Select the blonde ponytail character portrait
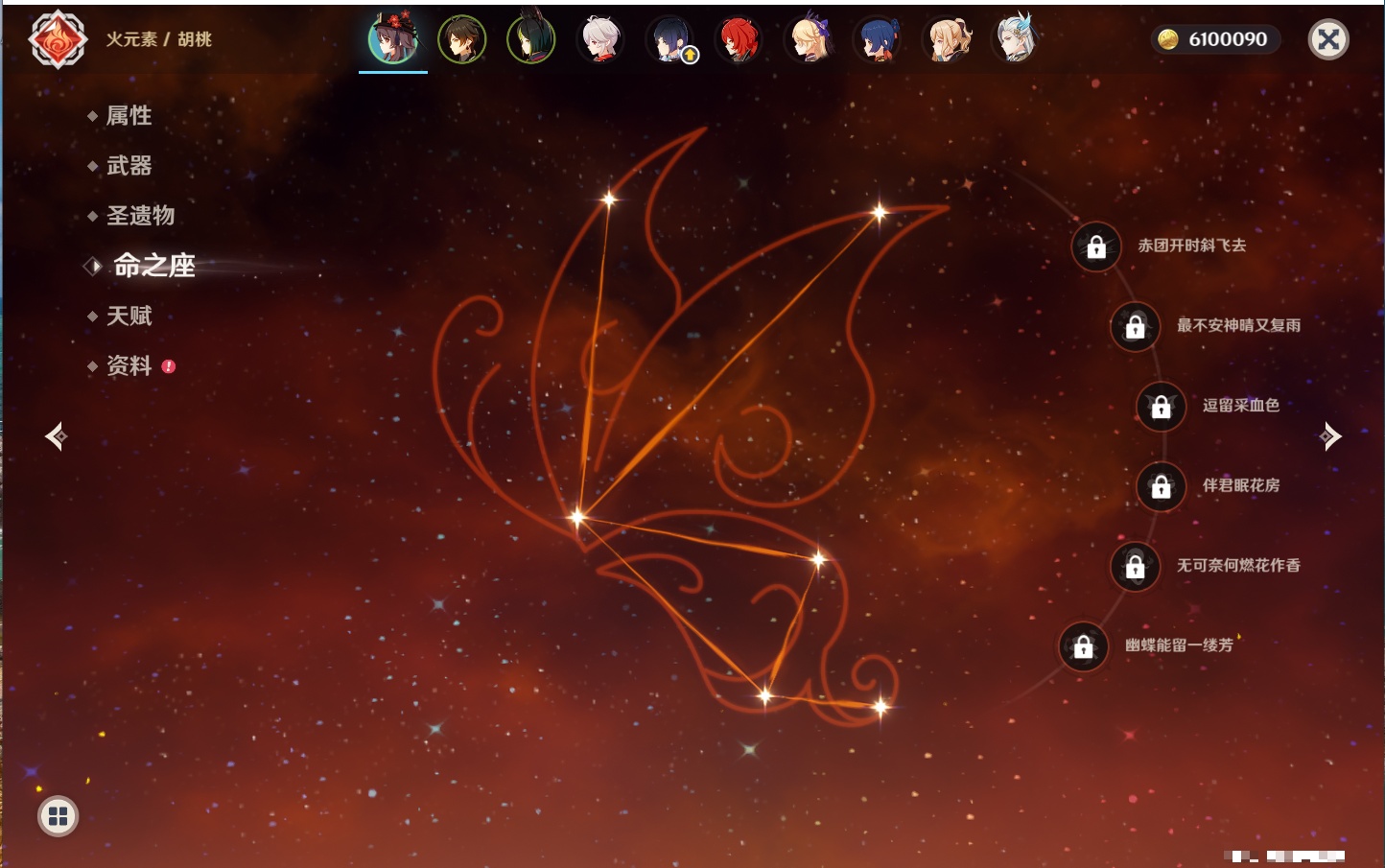Viewport: 1385px width, 868px height. (946, 39)
